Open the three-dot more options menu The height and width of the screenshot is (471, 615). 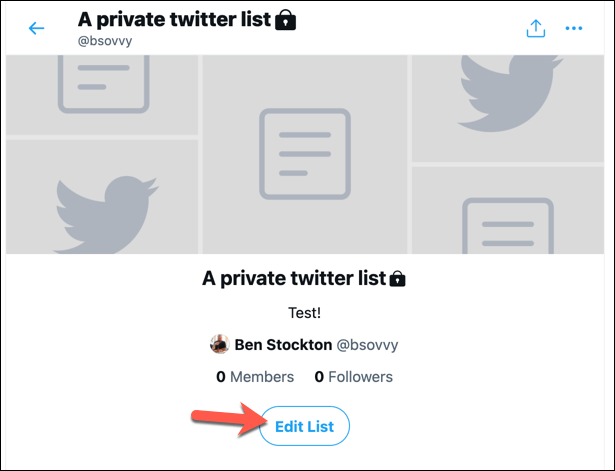pyautogui.click(x=573, y=28)
